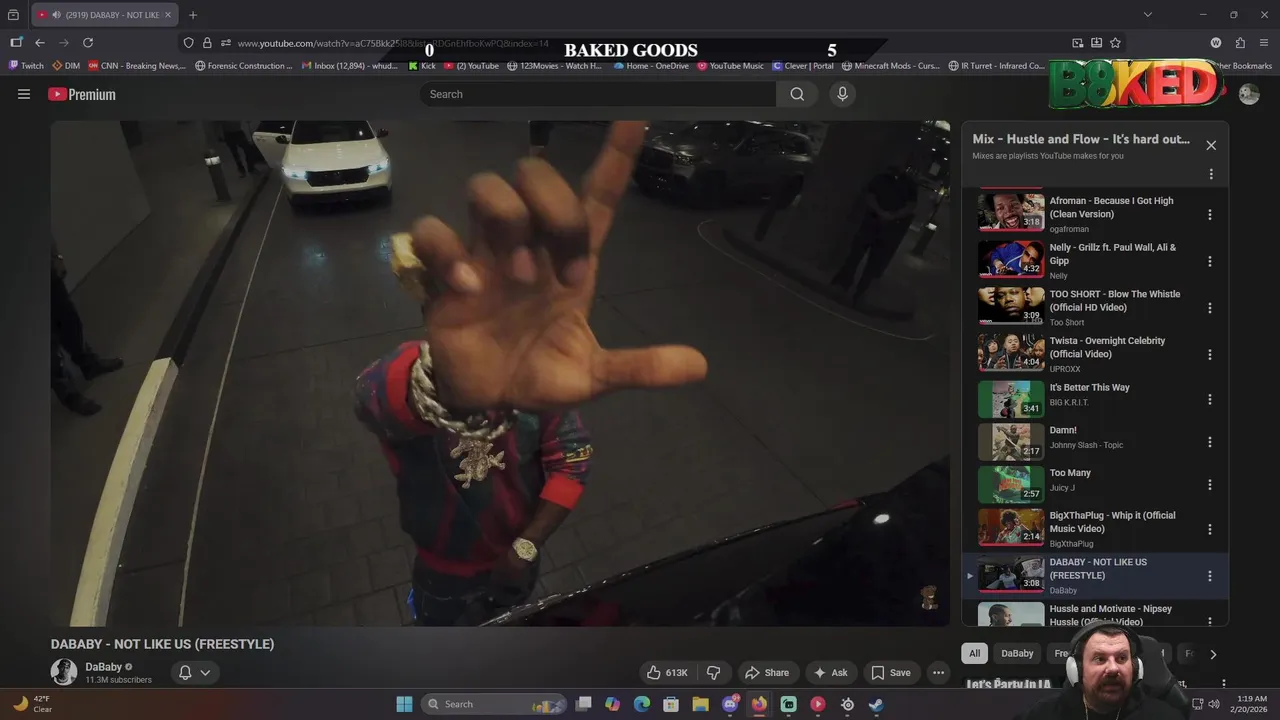
Task: Open the Twitch bookmark
Action: click(x=27, y=66)
